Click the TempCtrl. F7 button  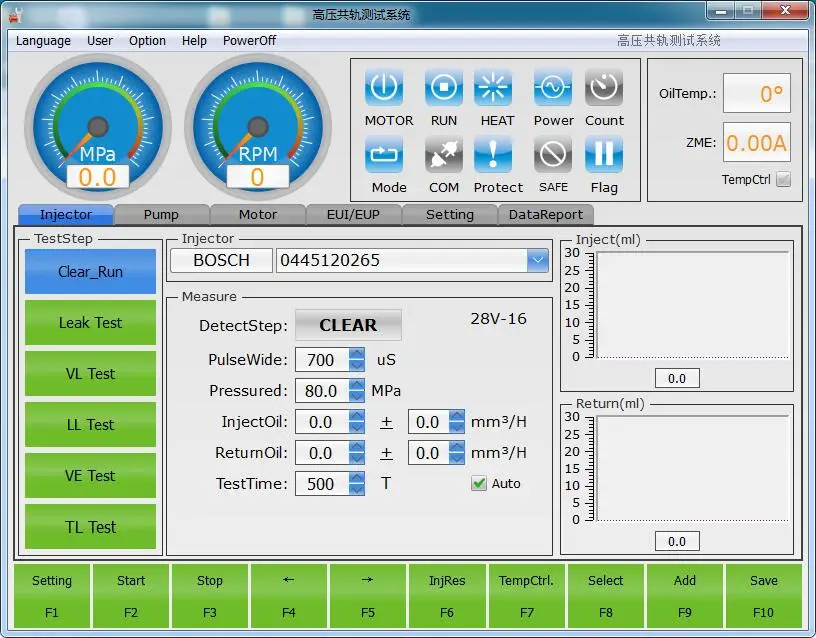526,596
